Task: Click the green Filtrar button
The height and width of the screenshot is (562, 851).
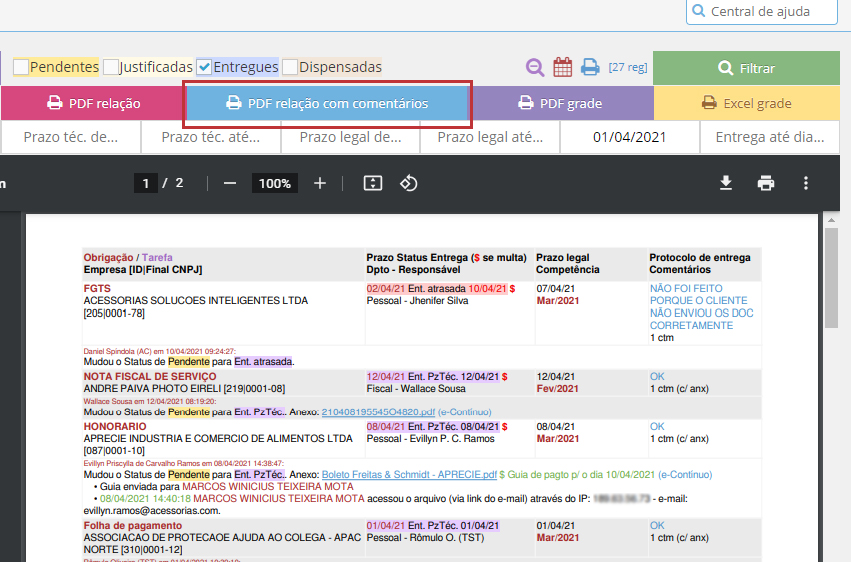Action: 746,68
